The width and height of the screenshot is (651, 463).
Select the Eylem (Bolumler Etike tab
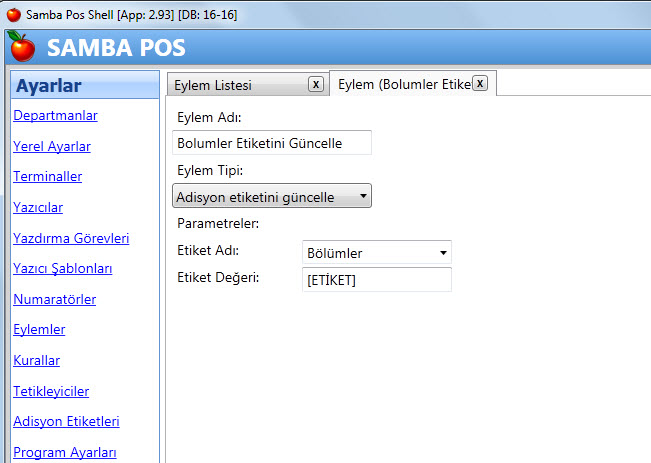403,84
